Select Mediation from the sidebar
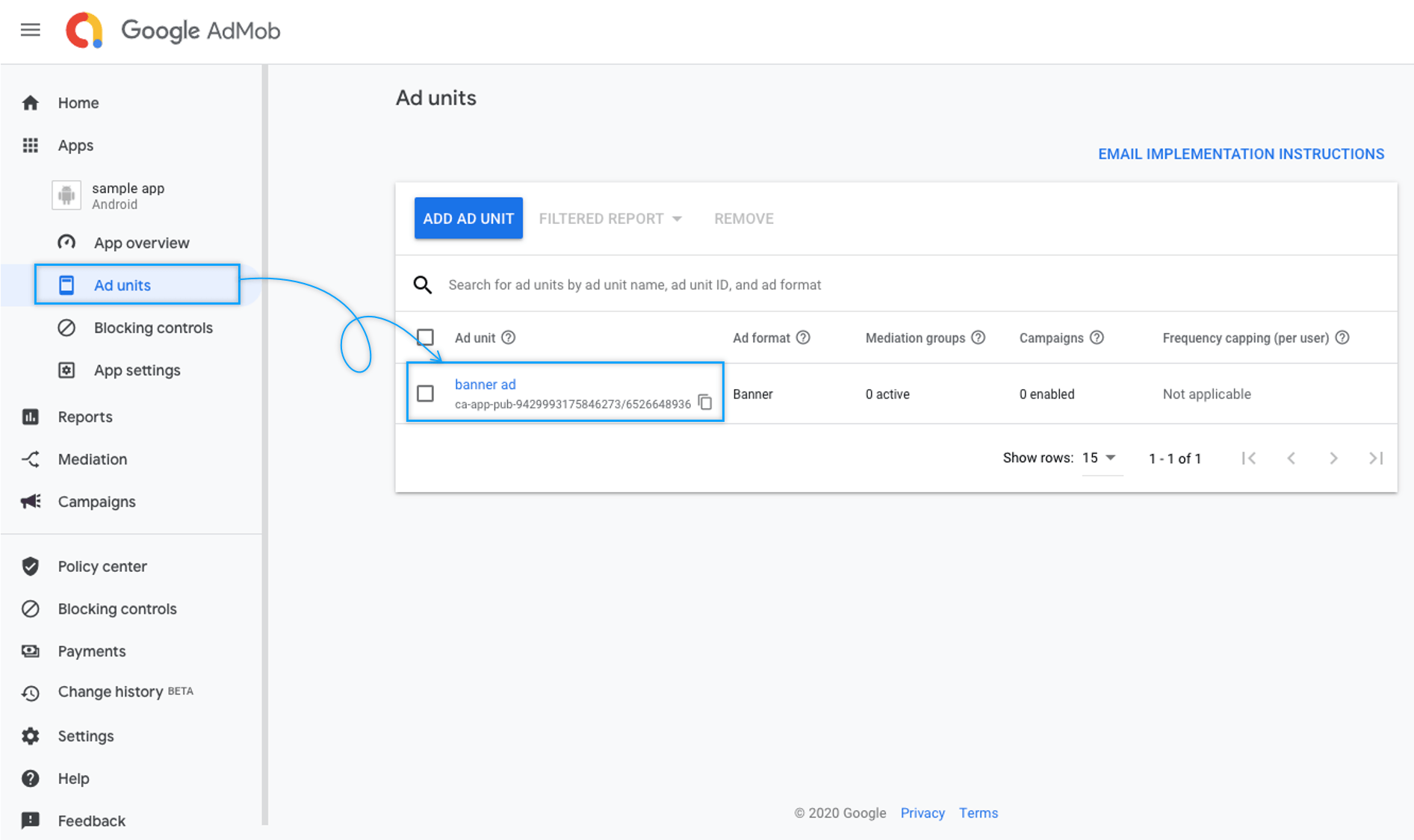1414x840 pixels. [x=92, y=459]
